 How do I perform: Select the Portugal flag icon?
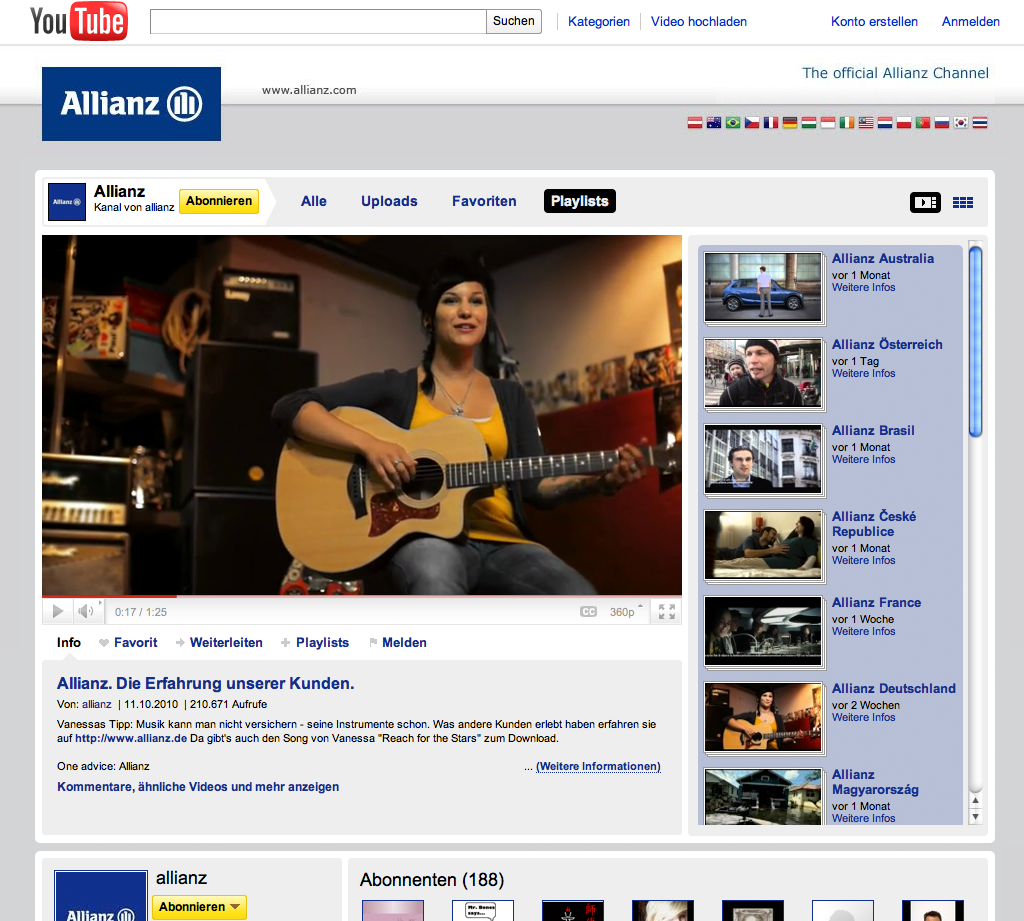coord(923,123)
